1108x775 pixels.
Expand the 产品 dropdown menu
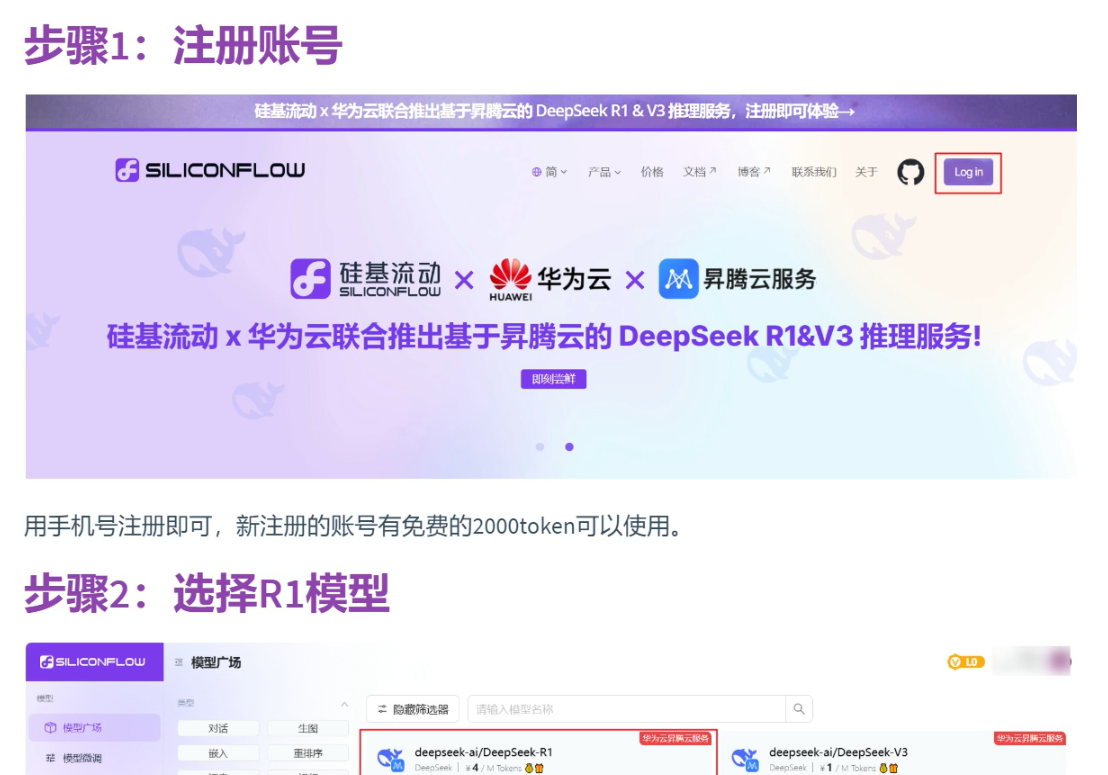tap(604, 172)
